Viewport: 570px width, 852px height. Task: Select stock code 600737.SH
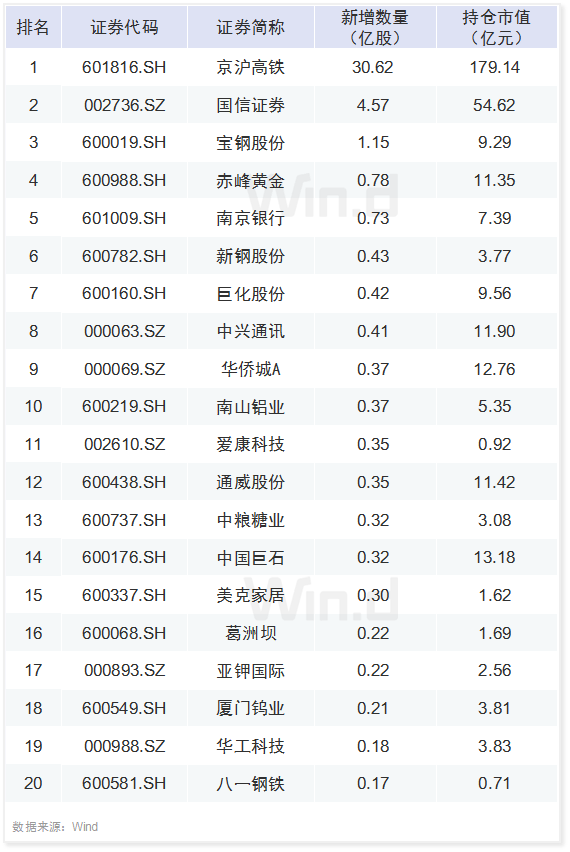pos(124,521)
